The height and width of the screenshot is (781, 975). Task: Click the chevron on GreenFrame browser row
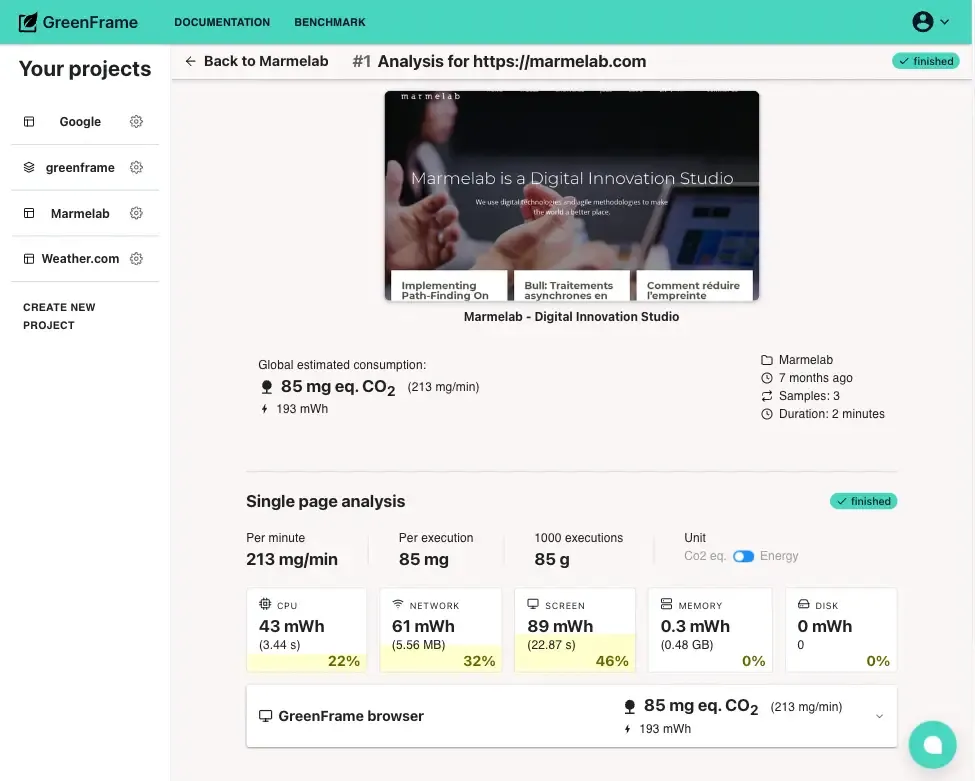click(879, 716)
